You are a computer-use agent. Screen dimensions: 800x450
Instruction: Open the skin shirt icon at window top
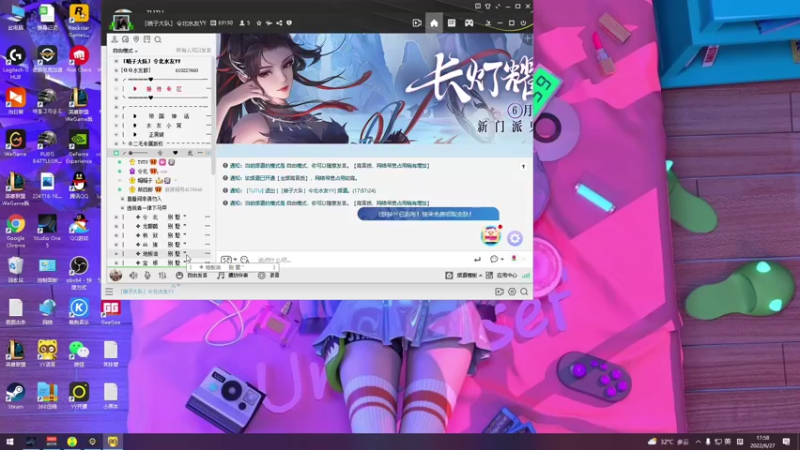488,6
